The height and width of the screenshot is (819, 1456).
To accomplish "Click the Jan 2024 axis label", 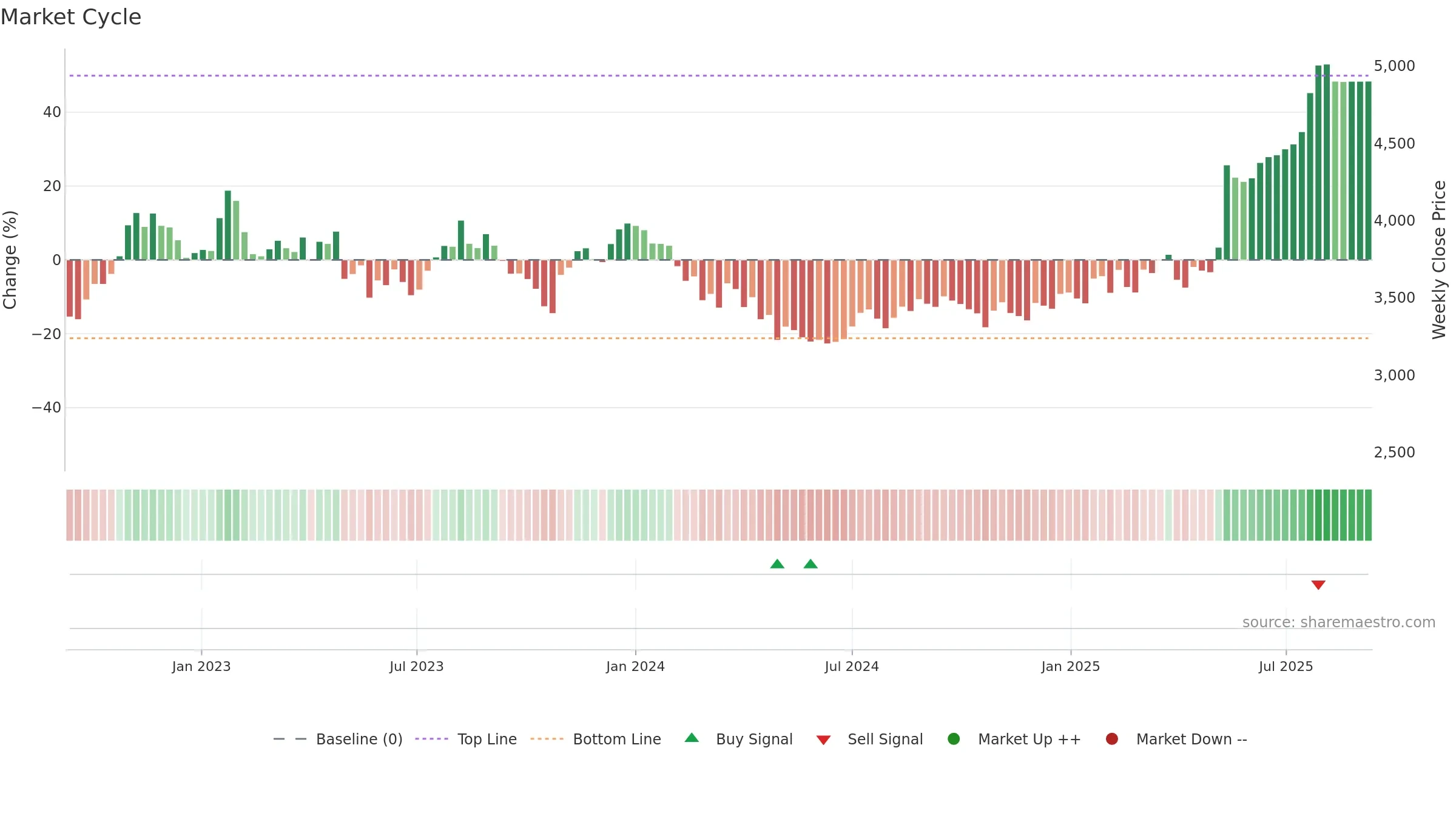I will click(636, 666).
